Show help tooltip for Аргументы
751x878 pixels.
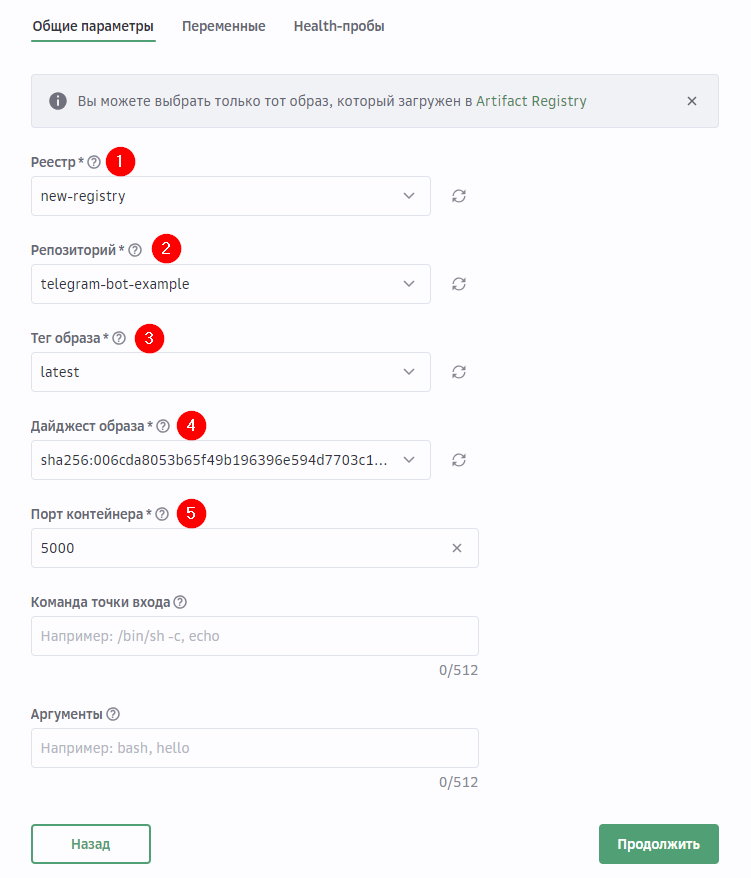pyautogui.click(x=113, y=714)
